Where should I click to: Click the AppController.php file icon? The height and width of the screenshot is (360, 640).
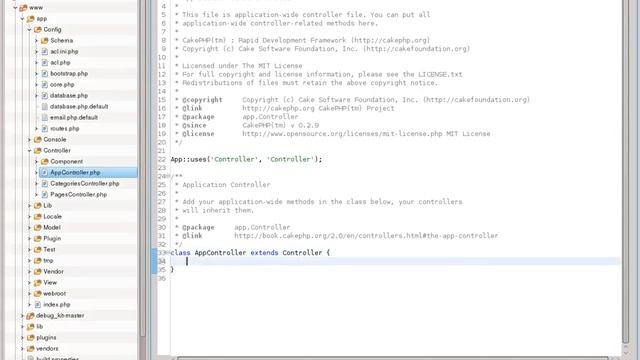(x=44, y=173)
